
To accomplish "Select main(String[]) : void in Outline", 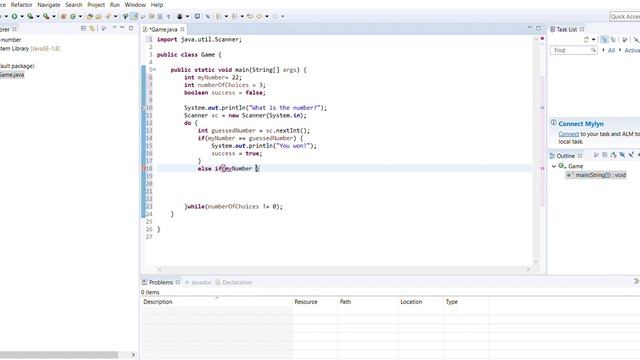I will point(596,175).
